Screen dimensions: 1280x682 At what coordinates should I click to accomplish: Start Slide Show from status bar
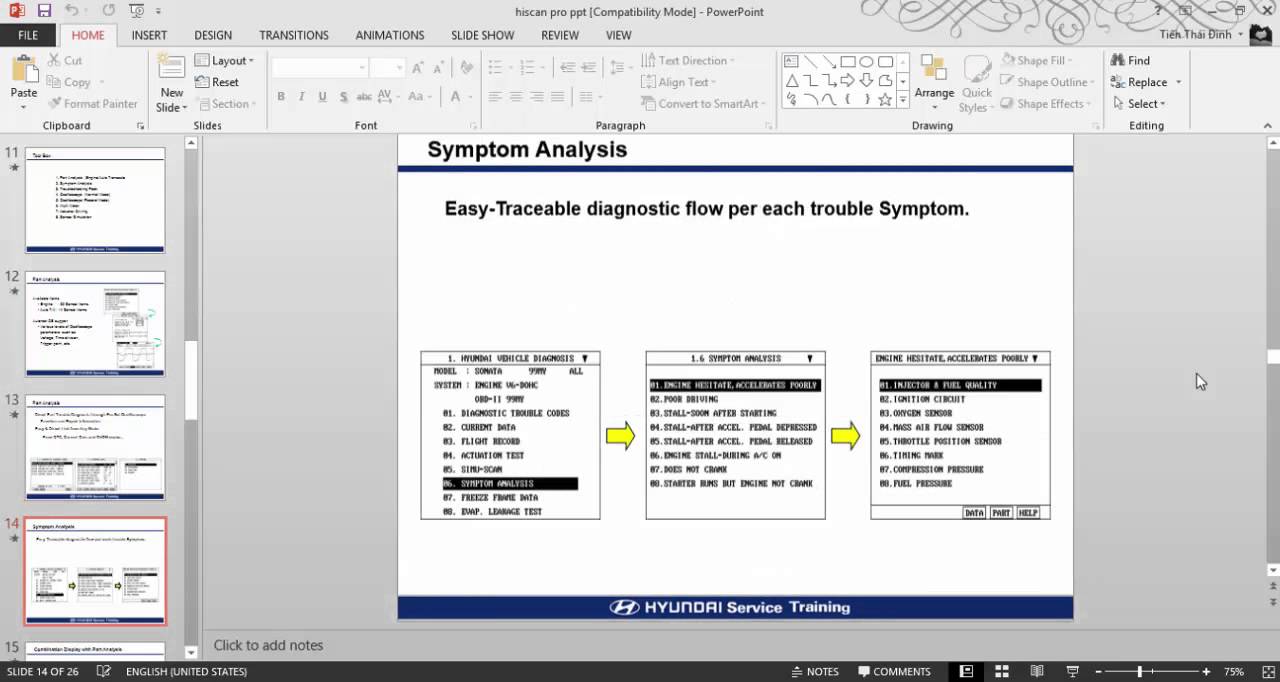coord(1072,671)
